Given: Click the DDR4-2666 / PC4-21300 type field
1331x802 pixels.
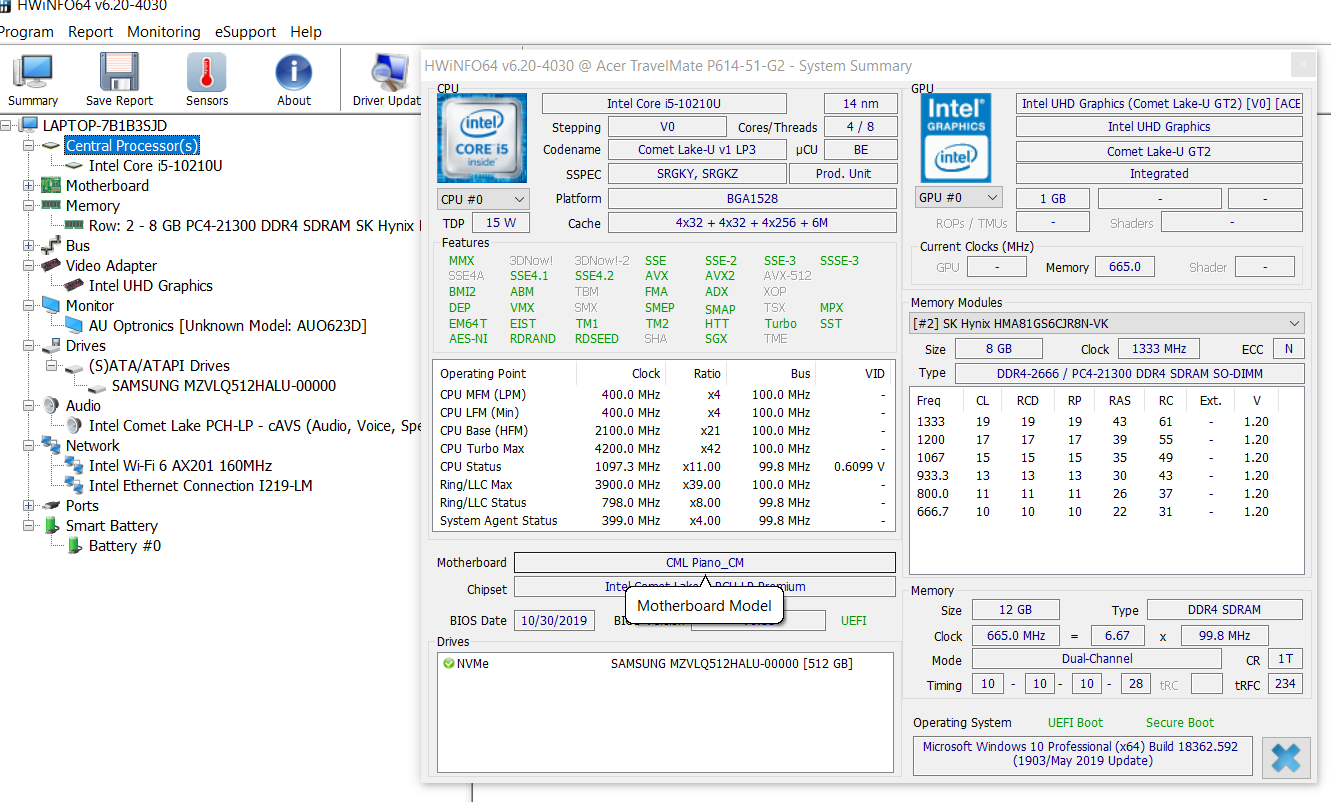Looking at the screenshot, I should pyautogui.click(x=1129, y=373).
